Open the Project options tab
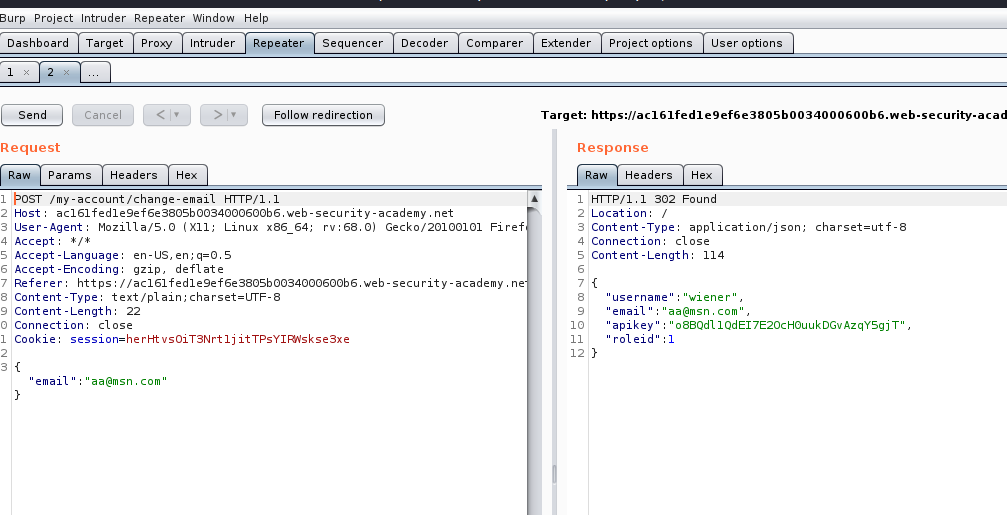The image size is (1007, 515). (651, 43)
